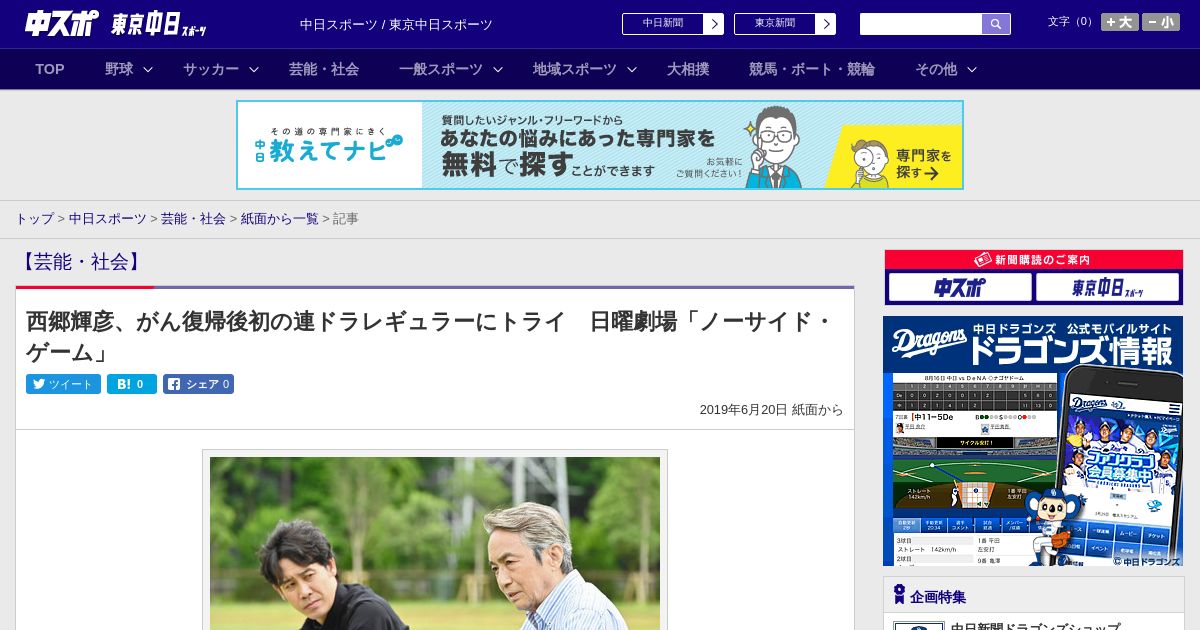Viewport: 1200px width, 630px height.
Task: Go to トップ breadcrumb link
Action: [x=34, y=218]
